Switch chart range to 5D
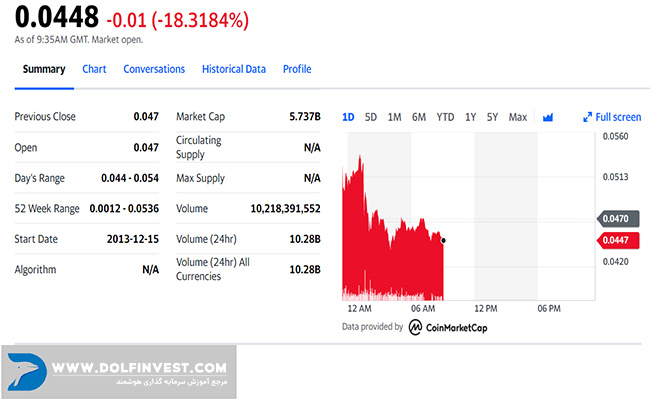 click(371, 117)
